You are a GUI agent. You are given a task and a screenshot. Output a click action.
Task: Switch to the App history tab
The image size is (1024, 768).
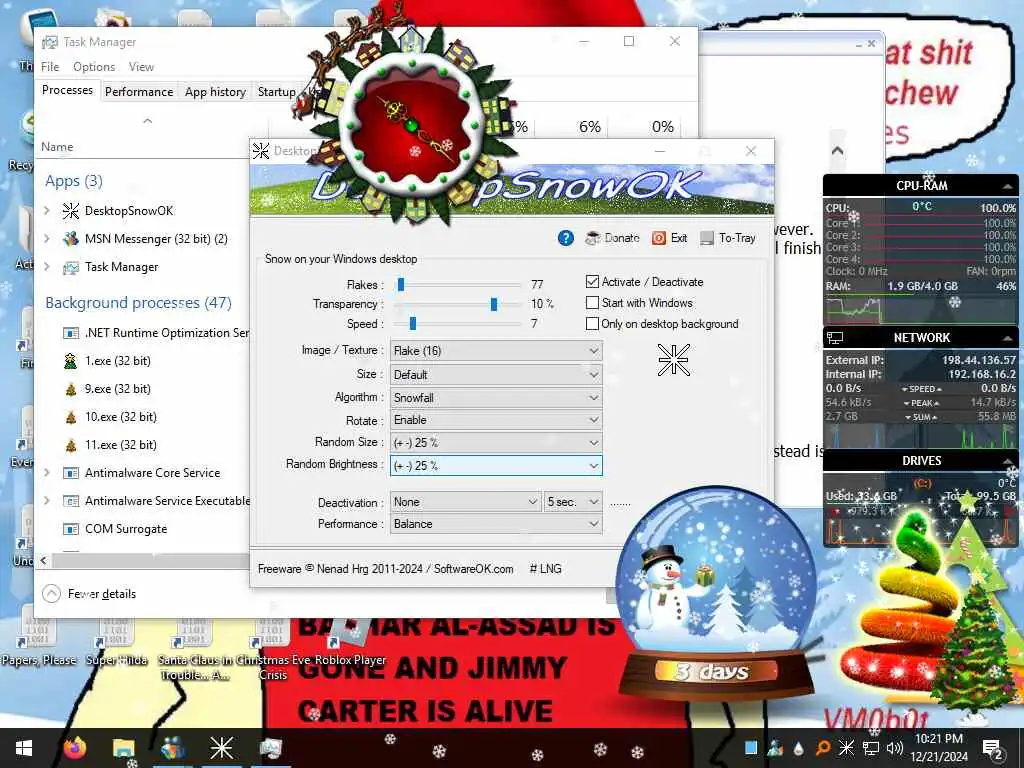click(x=216, y=92)
